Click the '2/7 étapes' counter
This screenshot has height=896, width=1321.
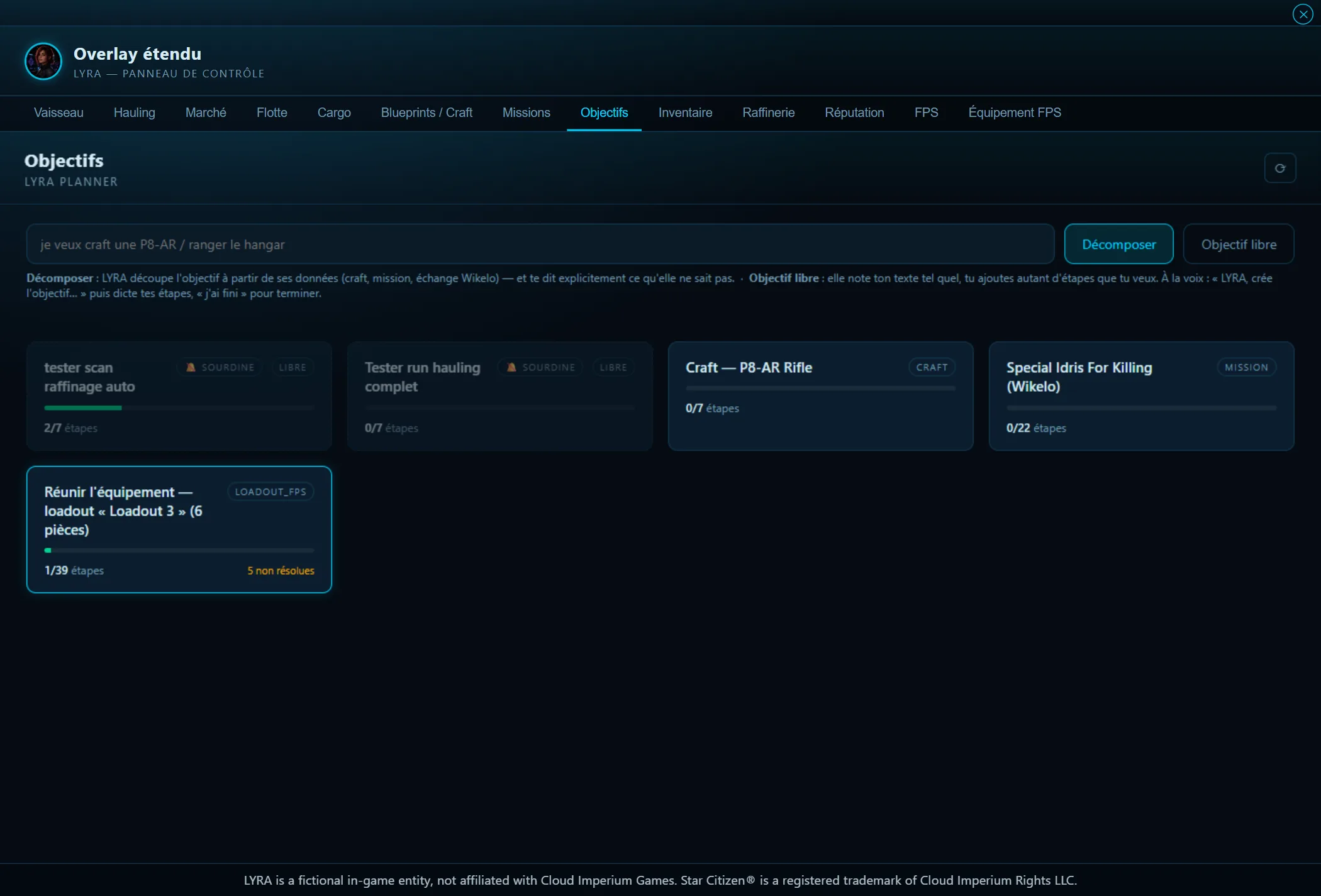(70, 428)
